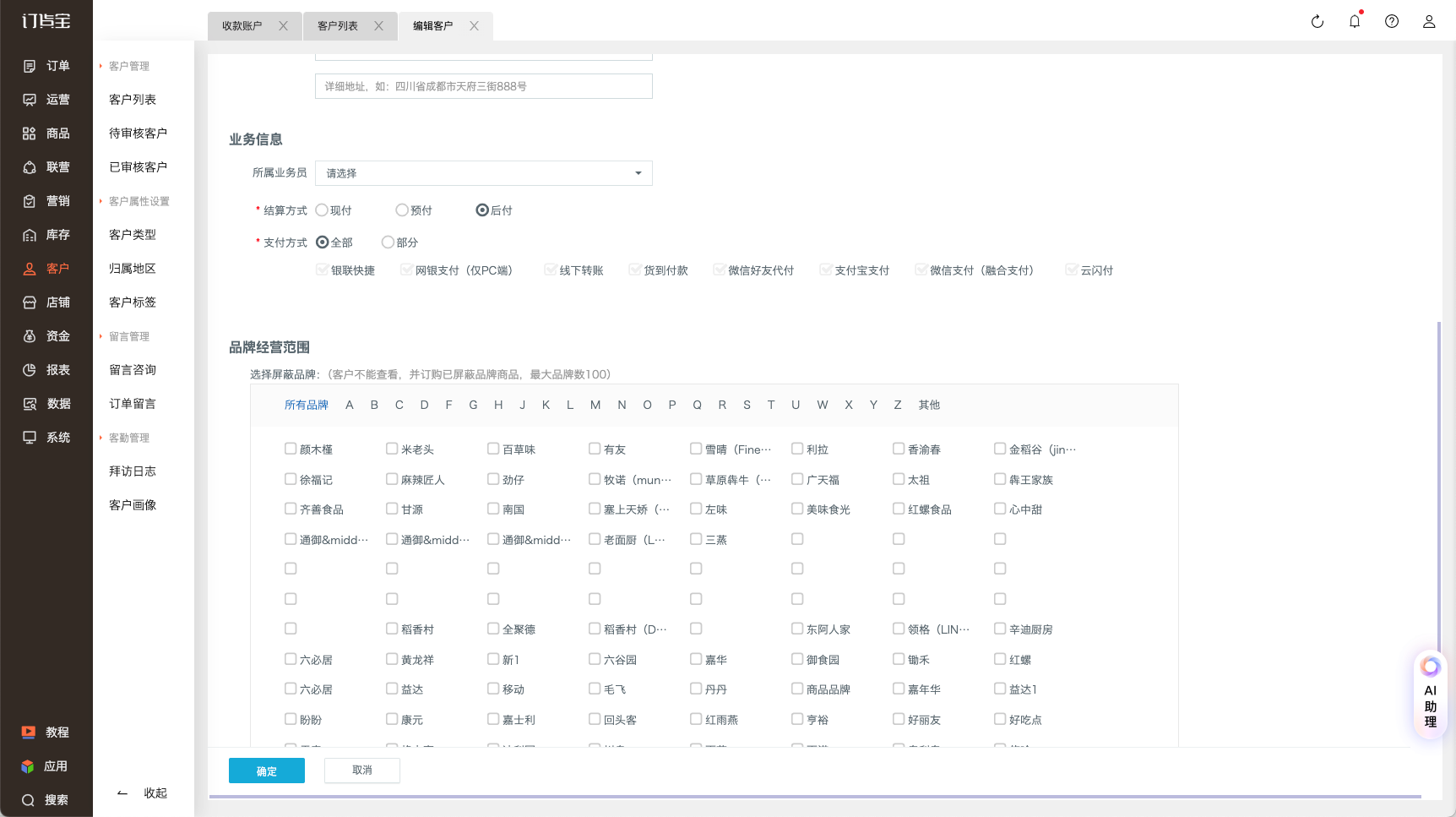Open 客户标签 in the submenu
The image size is (1456, 817).
click(133, 302)
